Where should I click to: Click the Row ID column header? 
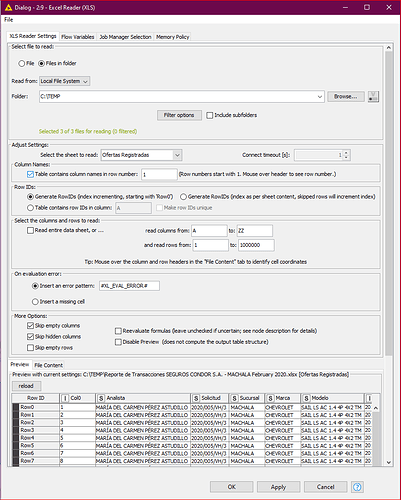(36, 398)
